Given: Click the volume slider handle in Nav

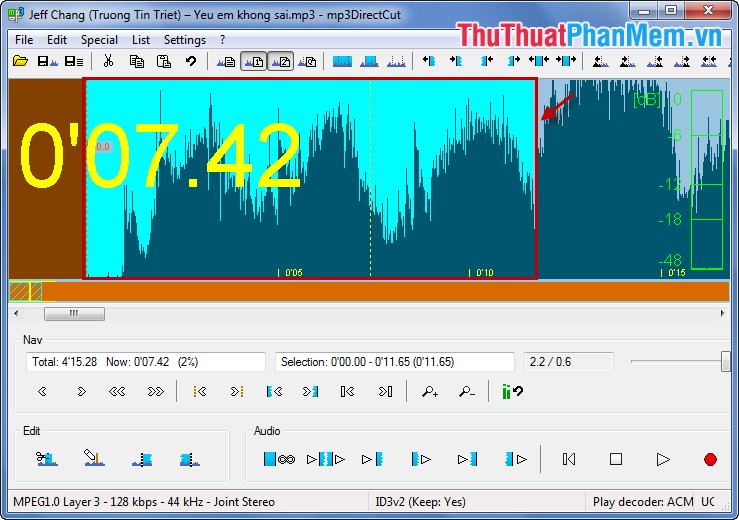Looking at the screenshot, I should (x=725, y=362).
